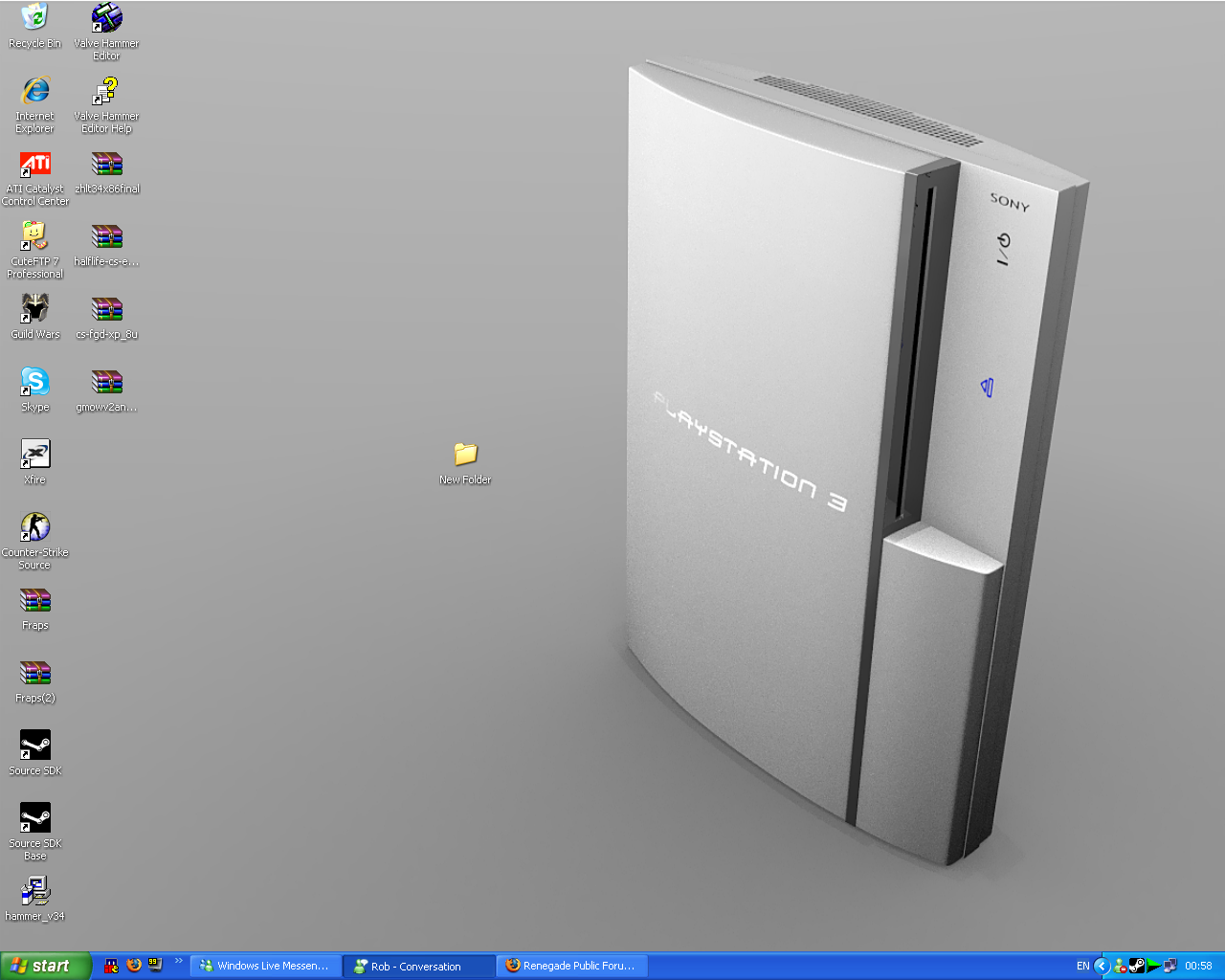Select the New Folder on the desktop
Screen dimensions: 1225x980
[x=465, y=455]
